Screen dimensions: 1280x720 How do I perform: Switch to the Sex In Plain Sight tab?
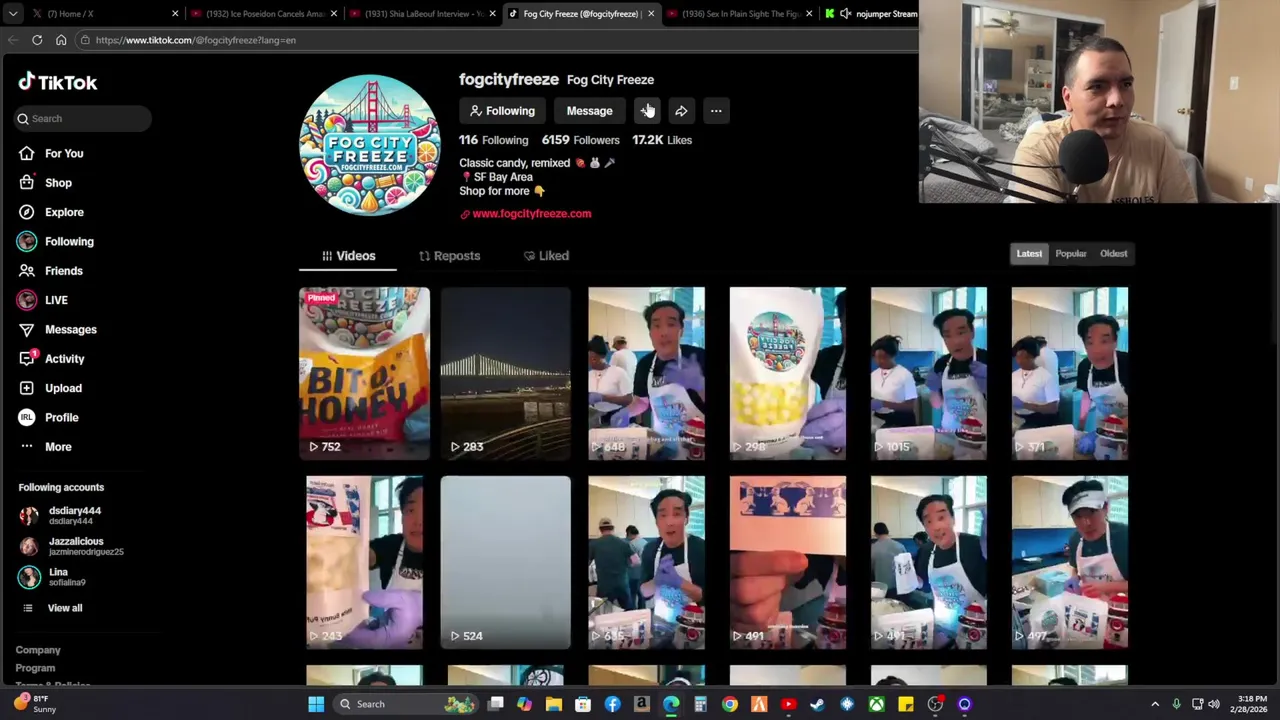(x=738, y=14)
